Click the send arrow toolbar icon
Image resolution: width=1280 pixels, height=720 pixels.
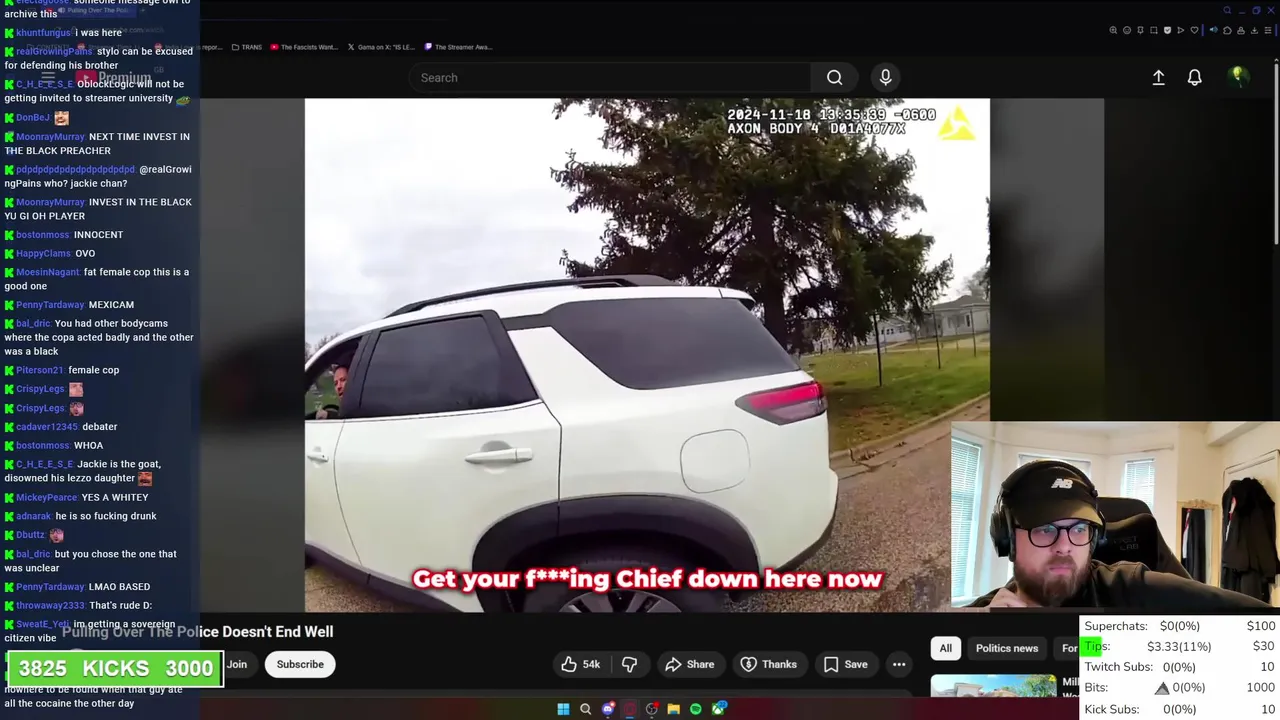pyautogui.click(x=1181, y=30)
